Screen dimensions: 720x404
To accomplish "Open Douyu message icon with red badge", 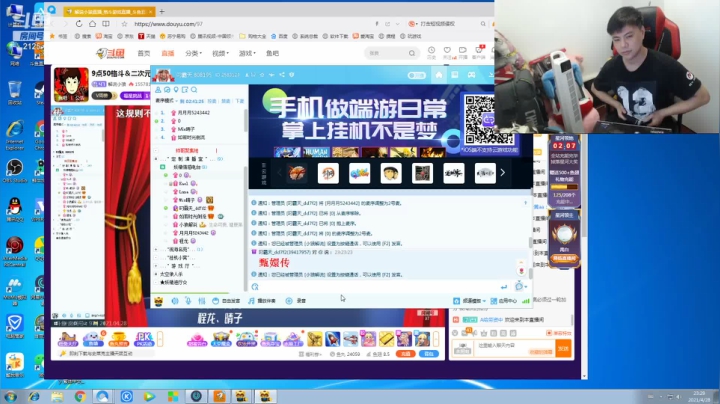I will pos(479,51).
